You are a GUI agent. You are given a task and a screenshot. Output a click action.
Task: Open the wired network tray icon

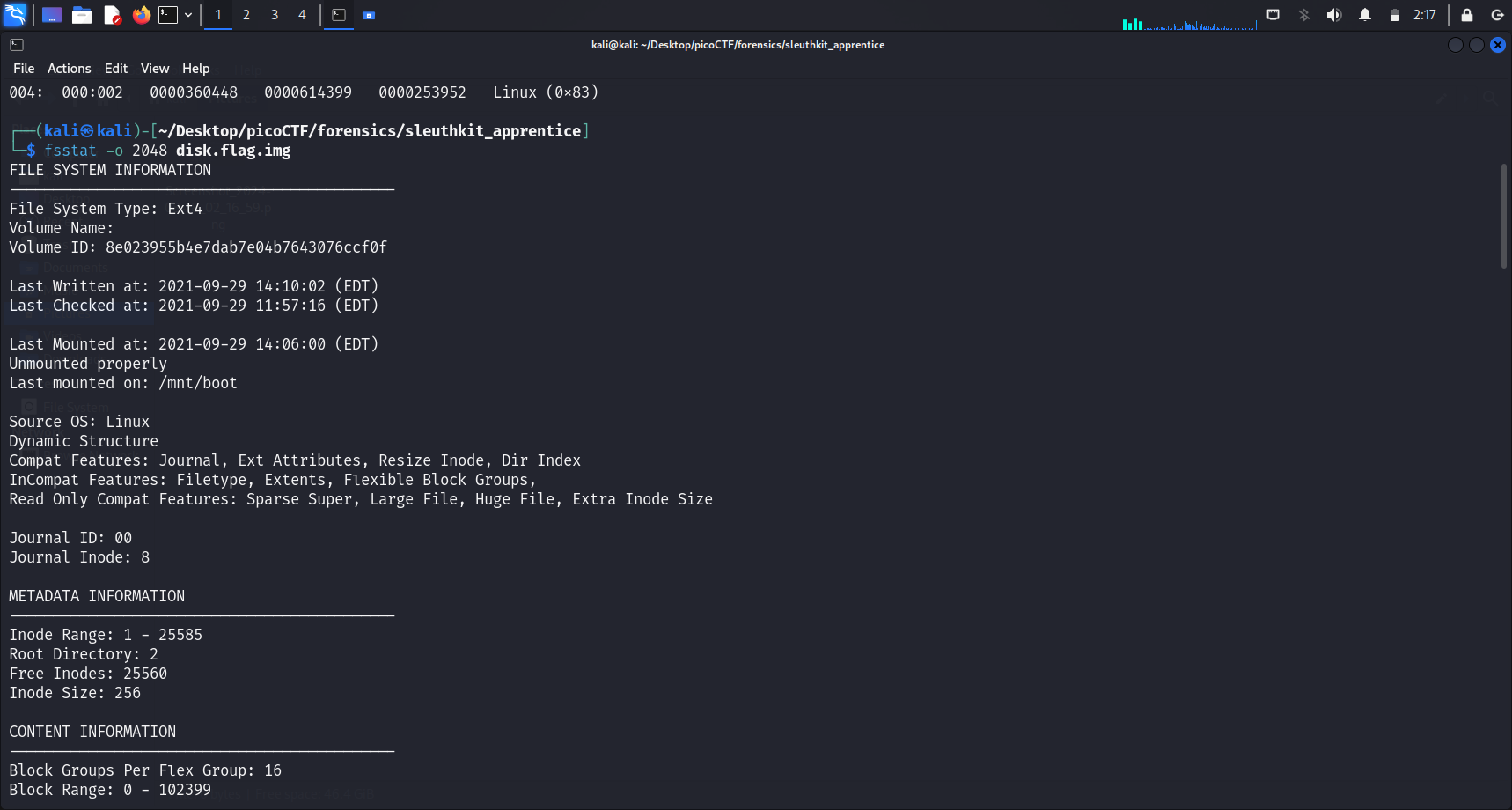point(1273,15)
